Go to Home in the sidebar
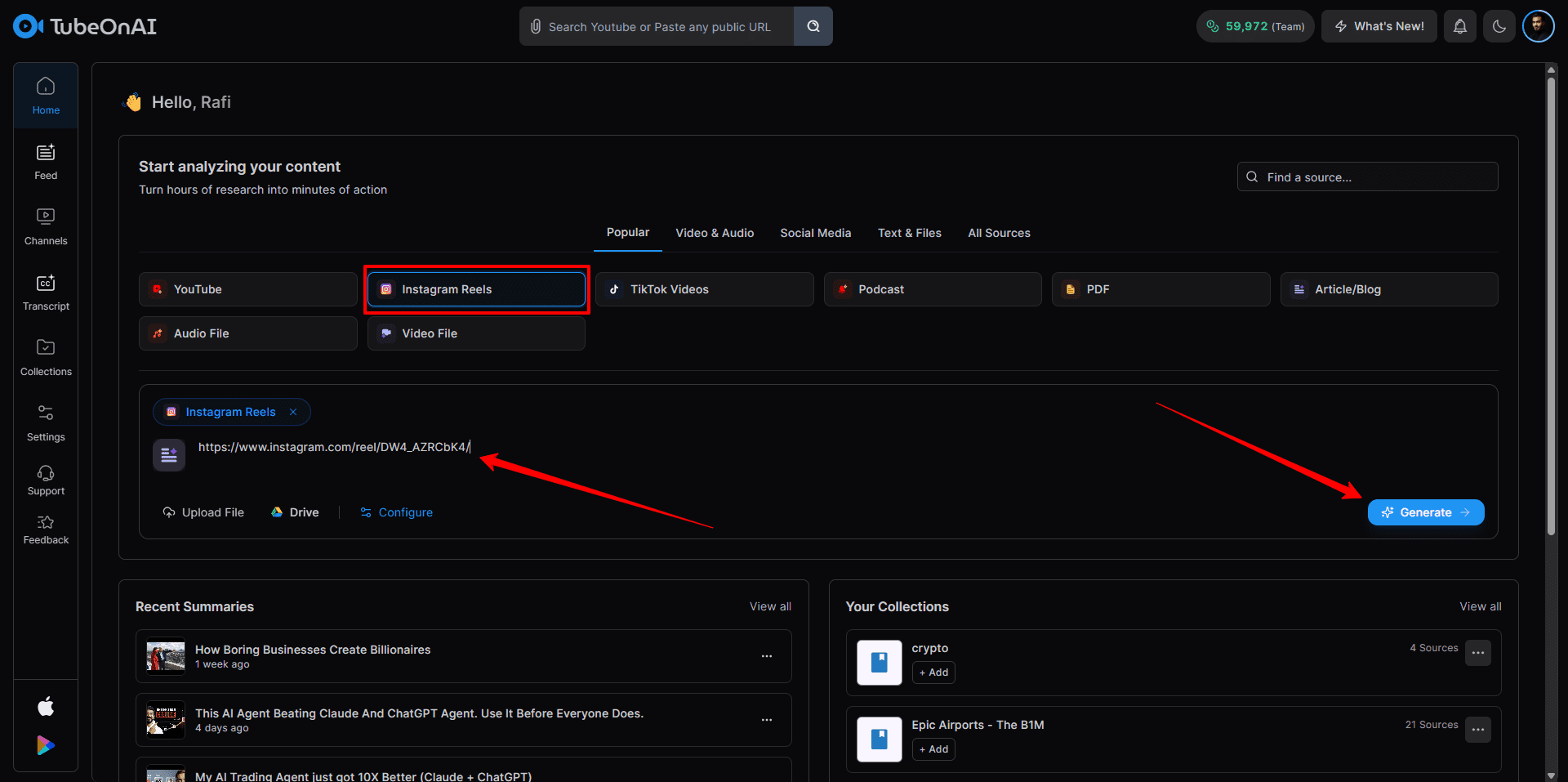The image size is (1568, 782). click(x=46, y=96)
